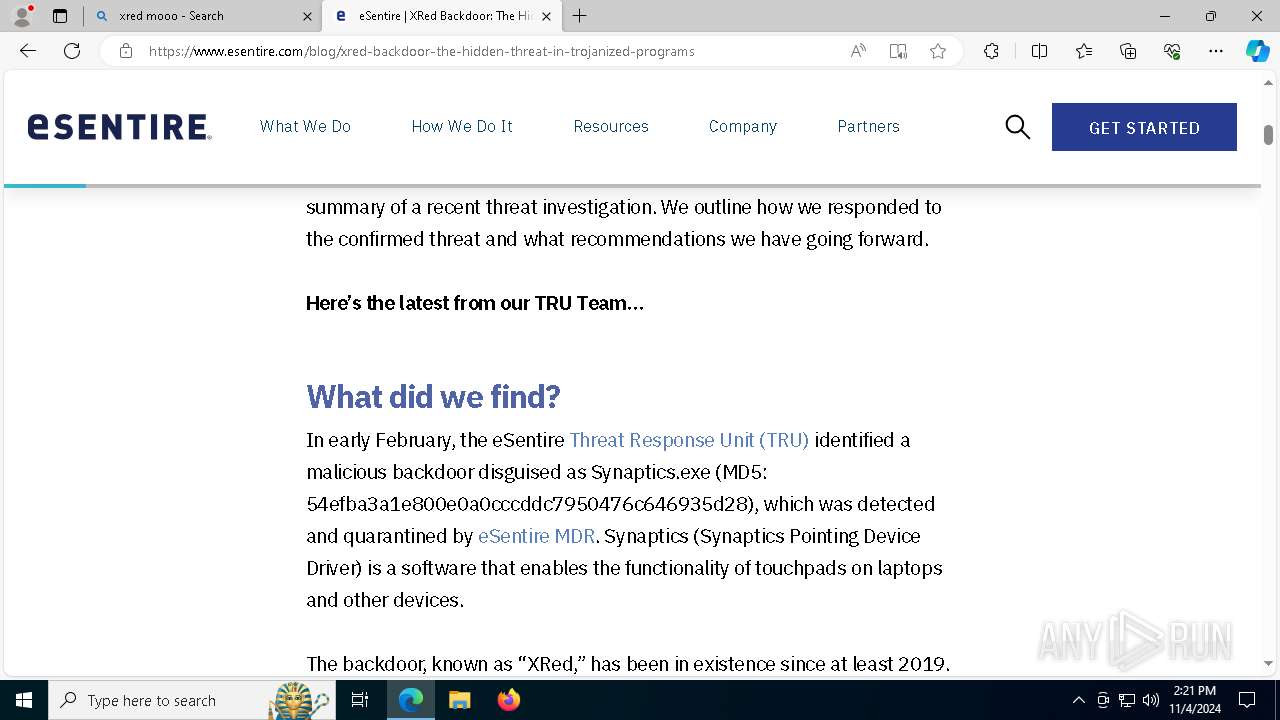1280x720 pixels.
Task: Open a new browser tab
Action: (580, 16)
